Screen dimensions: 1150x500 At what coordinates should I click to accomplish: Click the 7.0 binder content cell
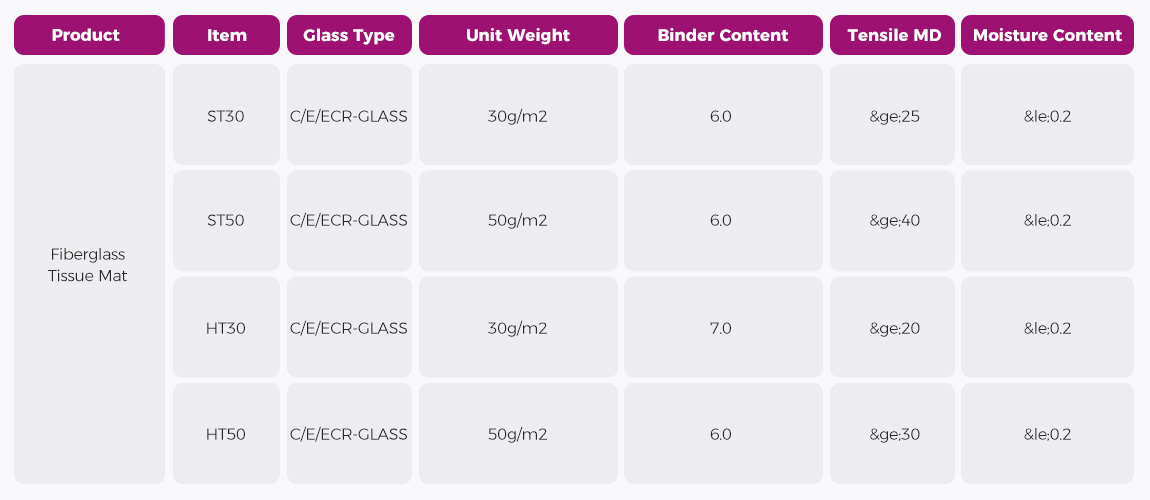tap(722, 328)
